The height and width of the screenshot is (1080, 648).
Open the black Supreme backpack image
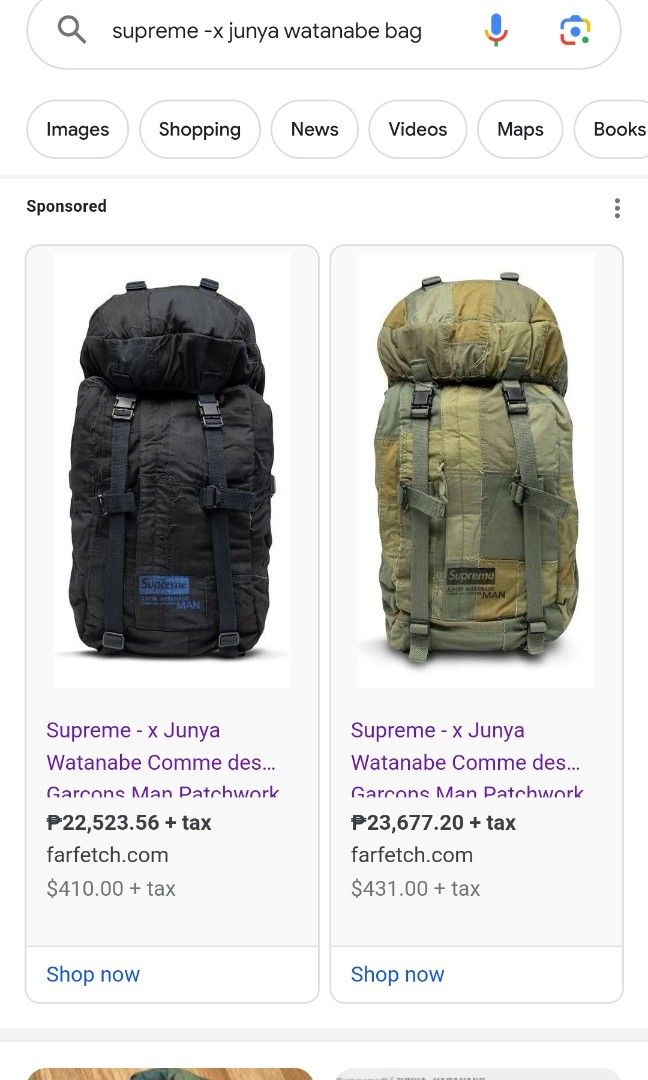[x=172, y=470]
